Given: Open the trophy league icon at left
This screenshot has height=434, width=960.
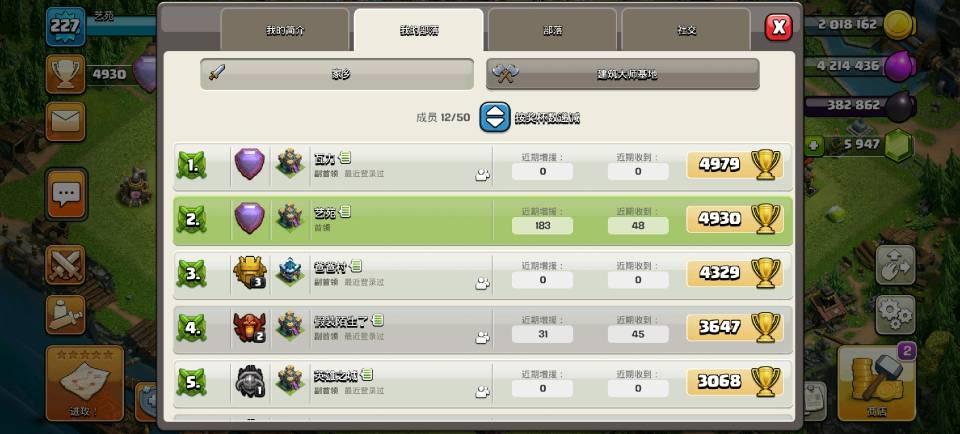Looking at the screenshot, I should [x=66, y=73].
